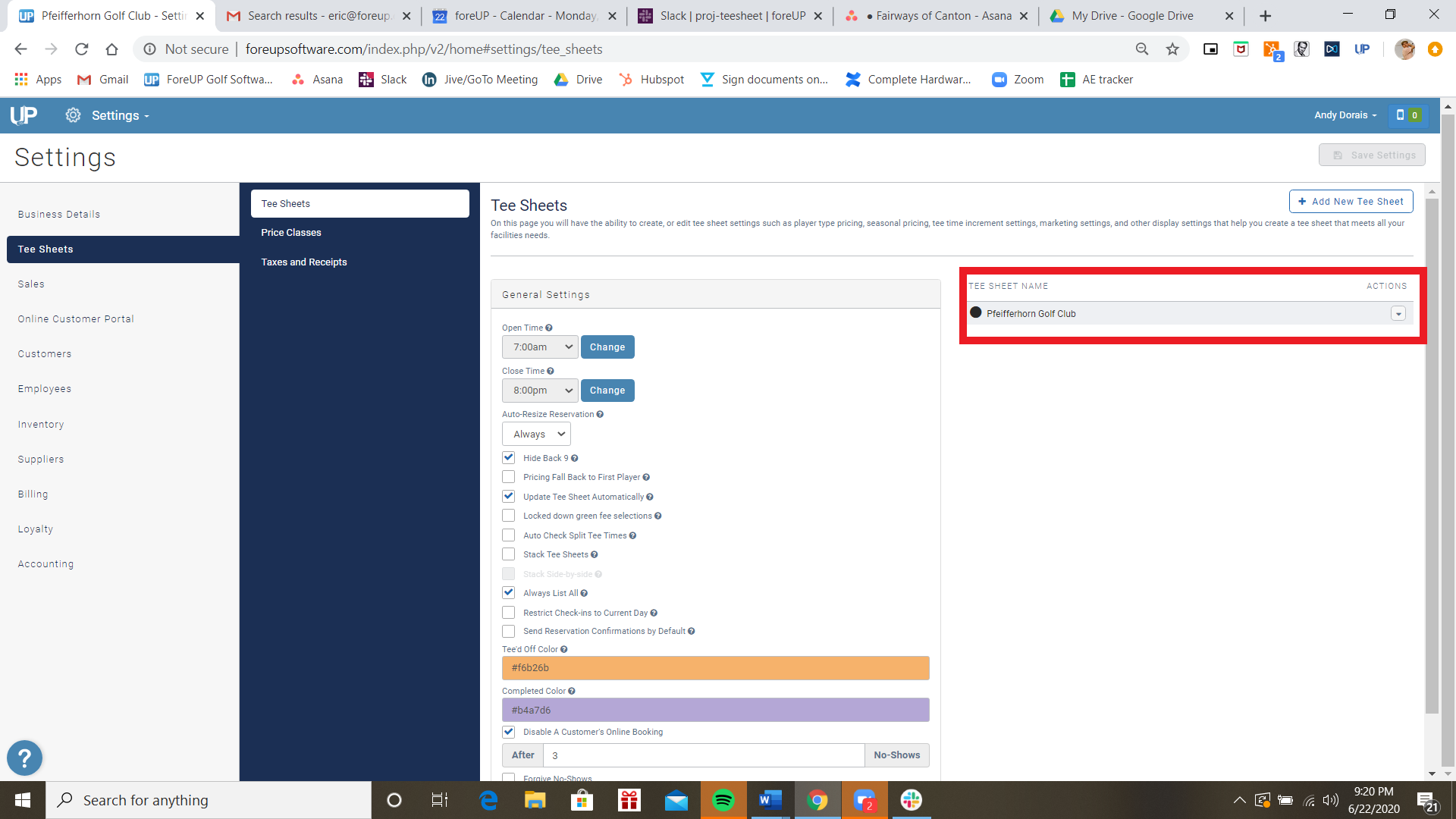The image size is (1456, 819).
Task: Open Online Customer Portal settings
Action: point(76,319)
